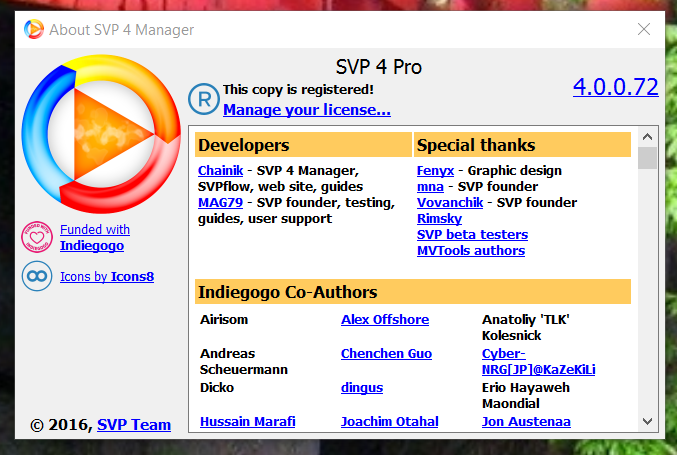Screen dimensions: 677x455
Task: Click the scrollbar down arrow
Action: click(x=647, y=421)
